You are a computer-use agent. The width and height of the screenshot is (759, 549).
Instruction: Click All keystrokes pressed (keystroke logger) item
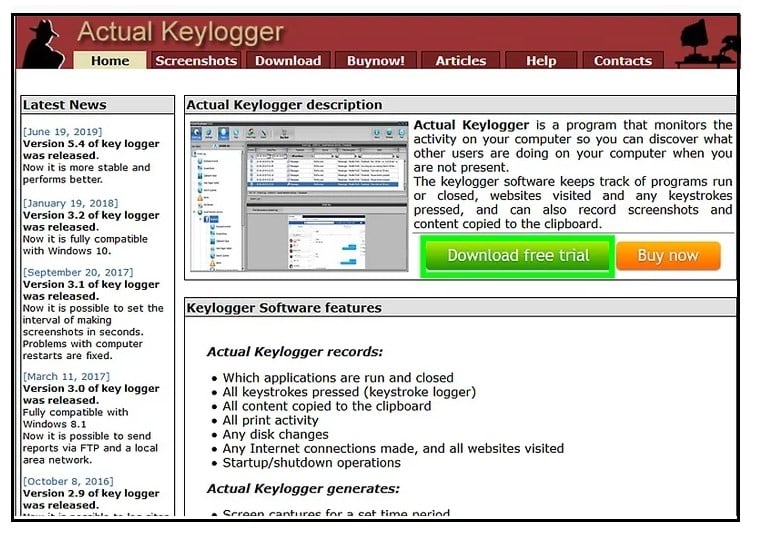tap(349, 392)
